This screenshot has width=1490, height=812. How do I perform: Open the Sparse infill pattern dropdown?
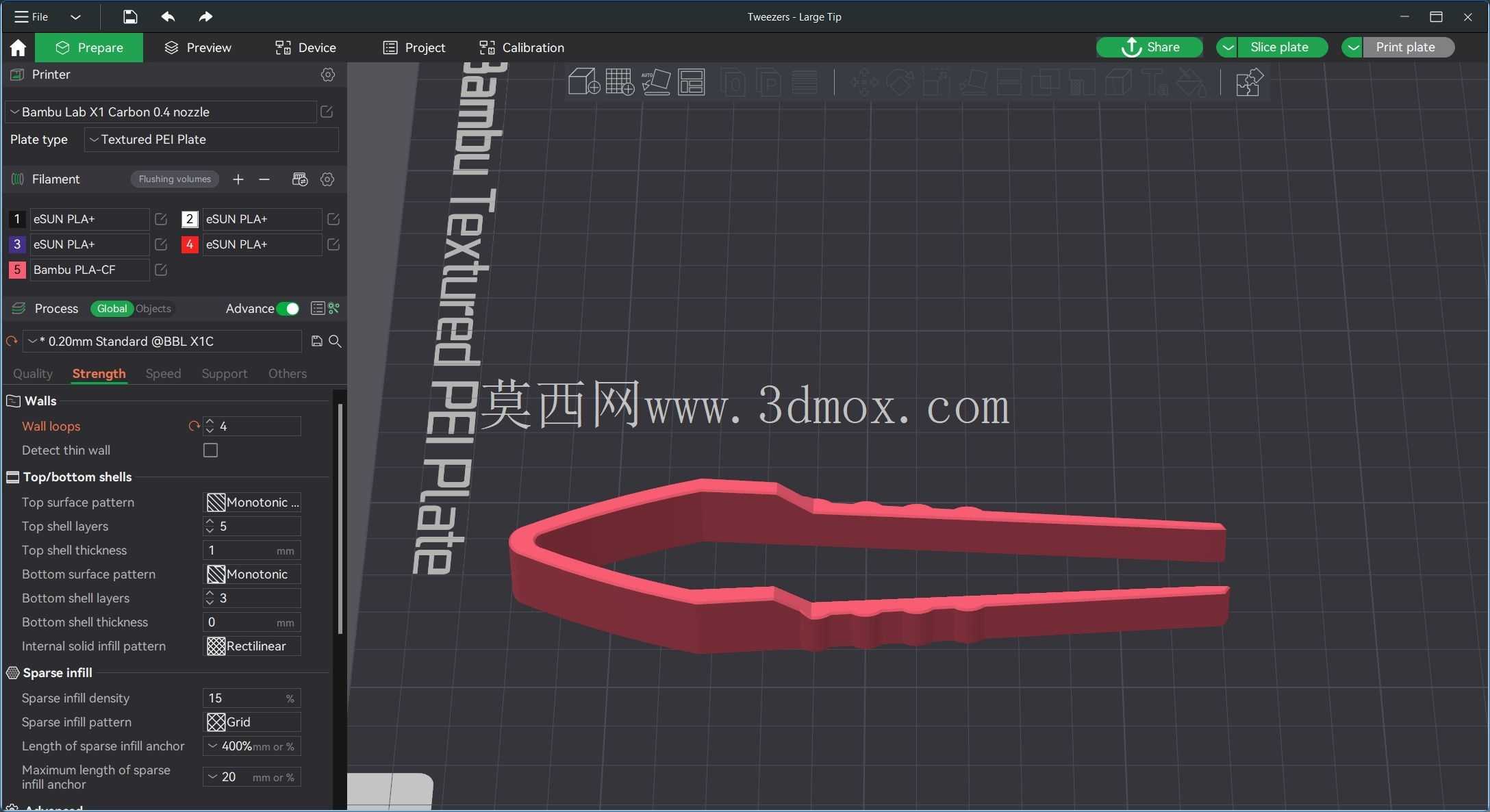(x=253, y=722)
